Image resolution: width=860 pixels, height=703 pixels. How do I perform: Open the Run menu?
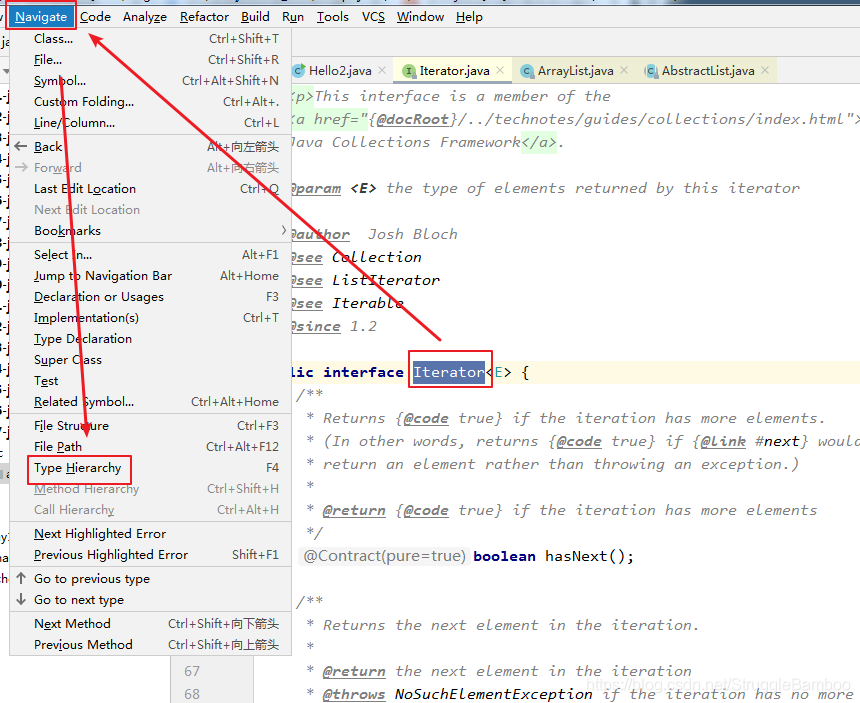(x=293, y=17)
